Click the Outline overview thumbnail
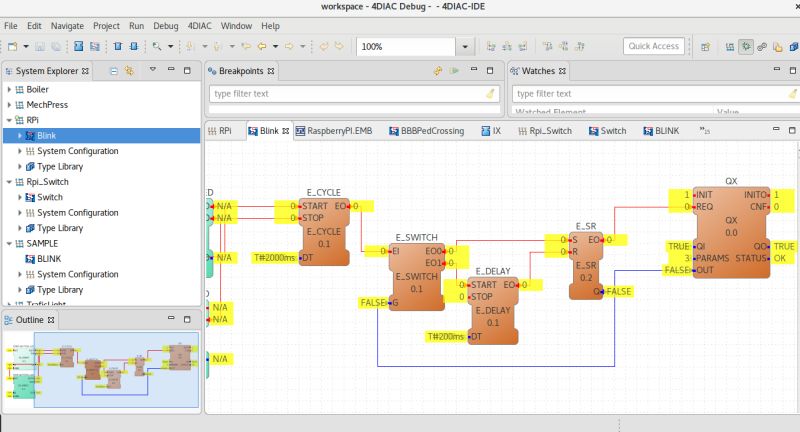Screen dimensions: 800x432 102,370
